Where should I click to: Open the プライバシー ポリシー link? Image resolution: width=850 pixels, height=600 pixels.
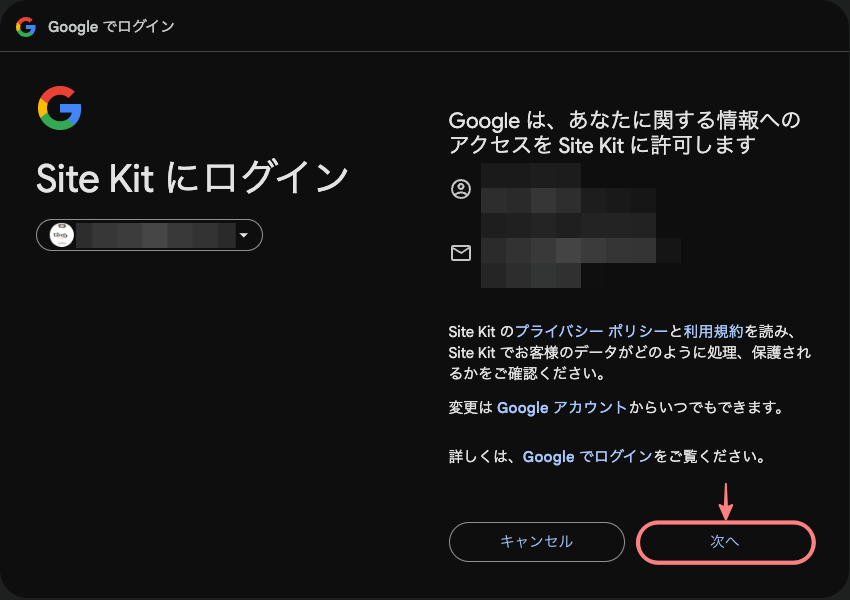pos(591,331)
